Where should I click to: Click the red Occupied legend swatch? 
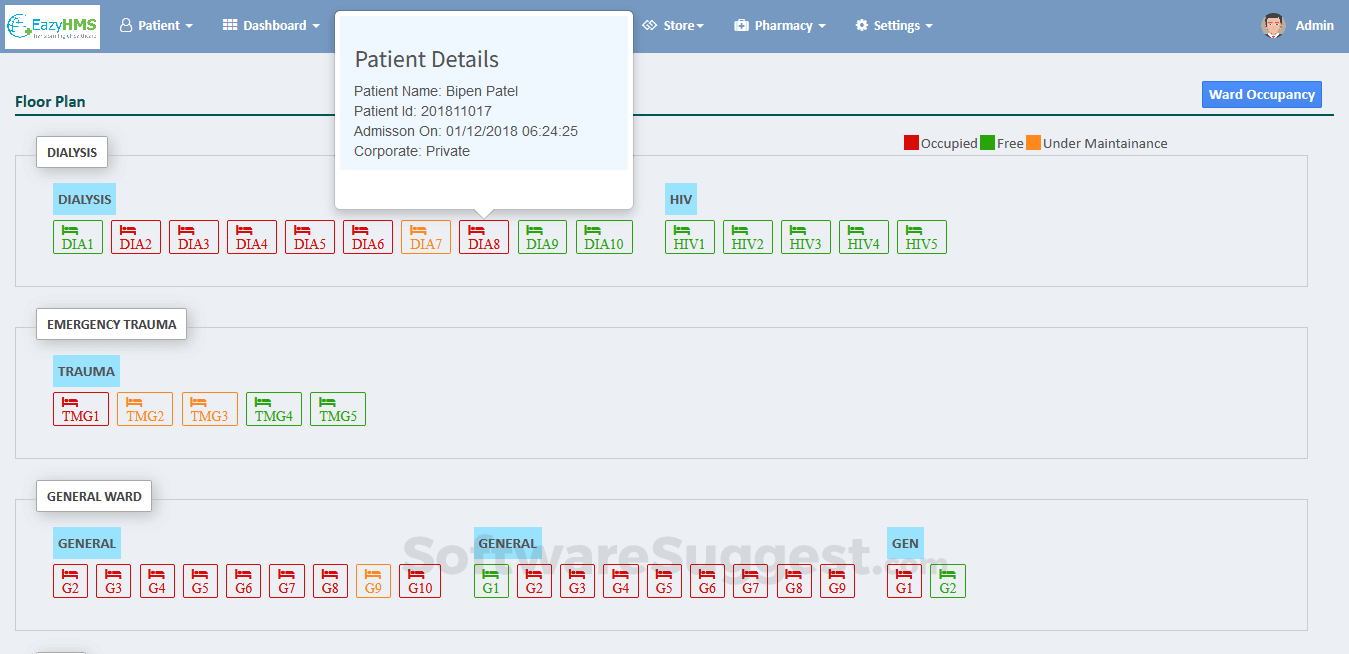point(911,143)
